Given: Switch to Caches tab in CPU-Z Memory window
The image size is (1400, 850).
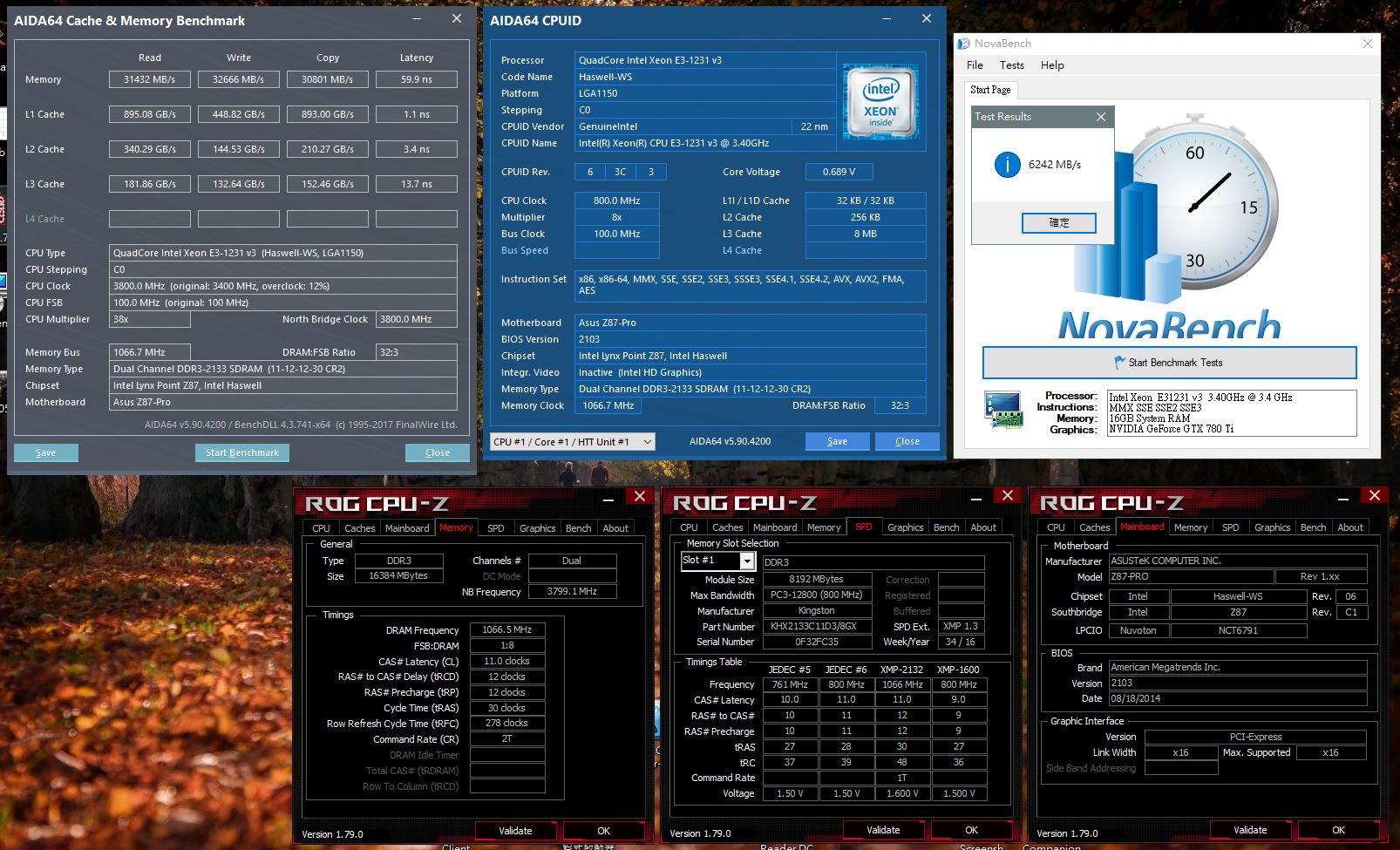Looking at the screenshot, I should click(359, 528).
